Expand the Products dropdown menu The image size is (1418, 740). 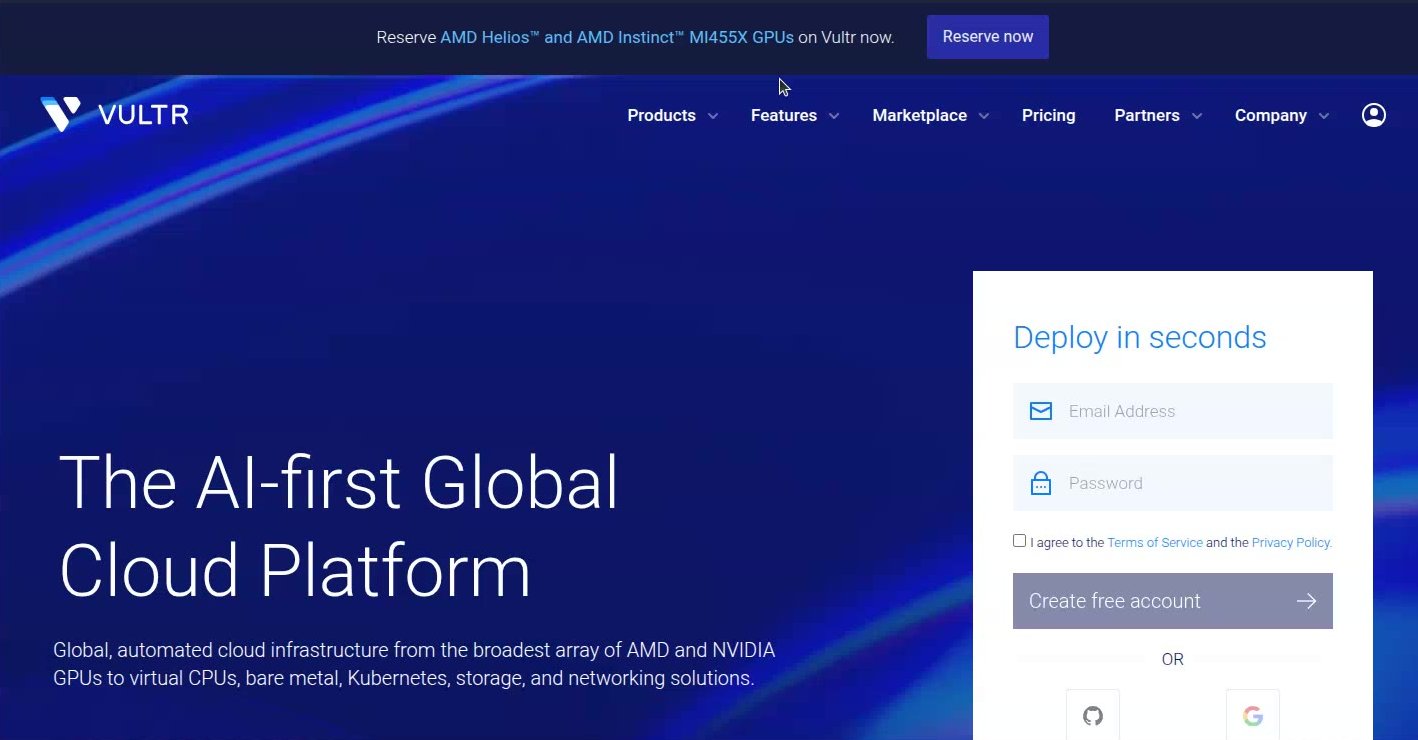(672, 116)
